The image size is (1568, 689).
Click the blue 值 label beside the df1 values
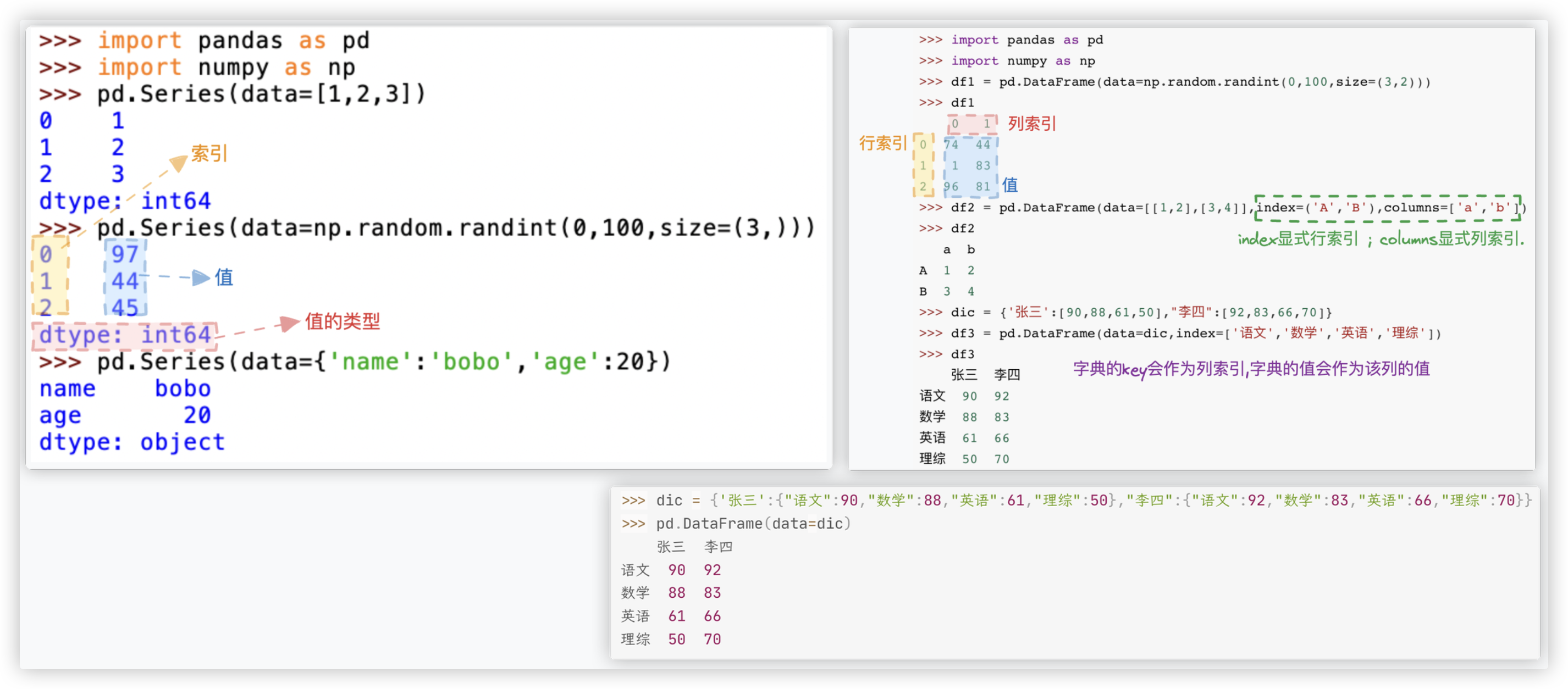1010,185
